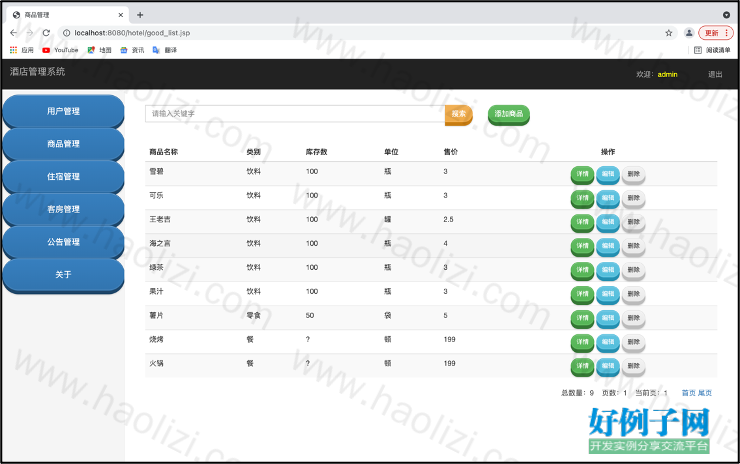This screenshot has height=464, width=740.
Task: Click the browser forward arrow
Action: tap(30, 33)
